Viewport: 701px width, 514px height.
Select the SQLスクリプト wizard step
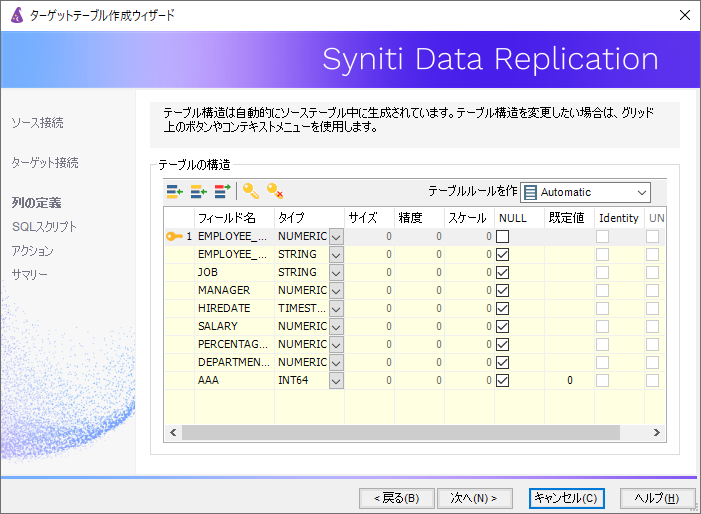(44, 227)
